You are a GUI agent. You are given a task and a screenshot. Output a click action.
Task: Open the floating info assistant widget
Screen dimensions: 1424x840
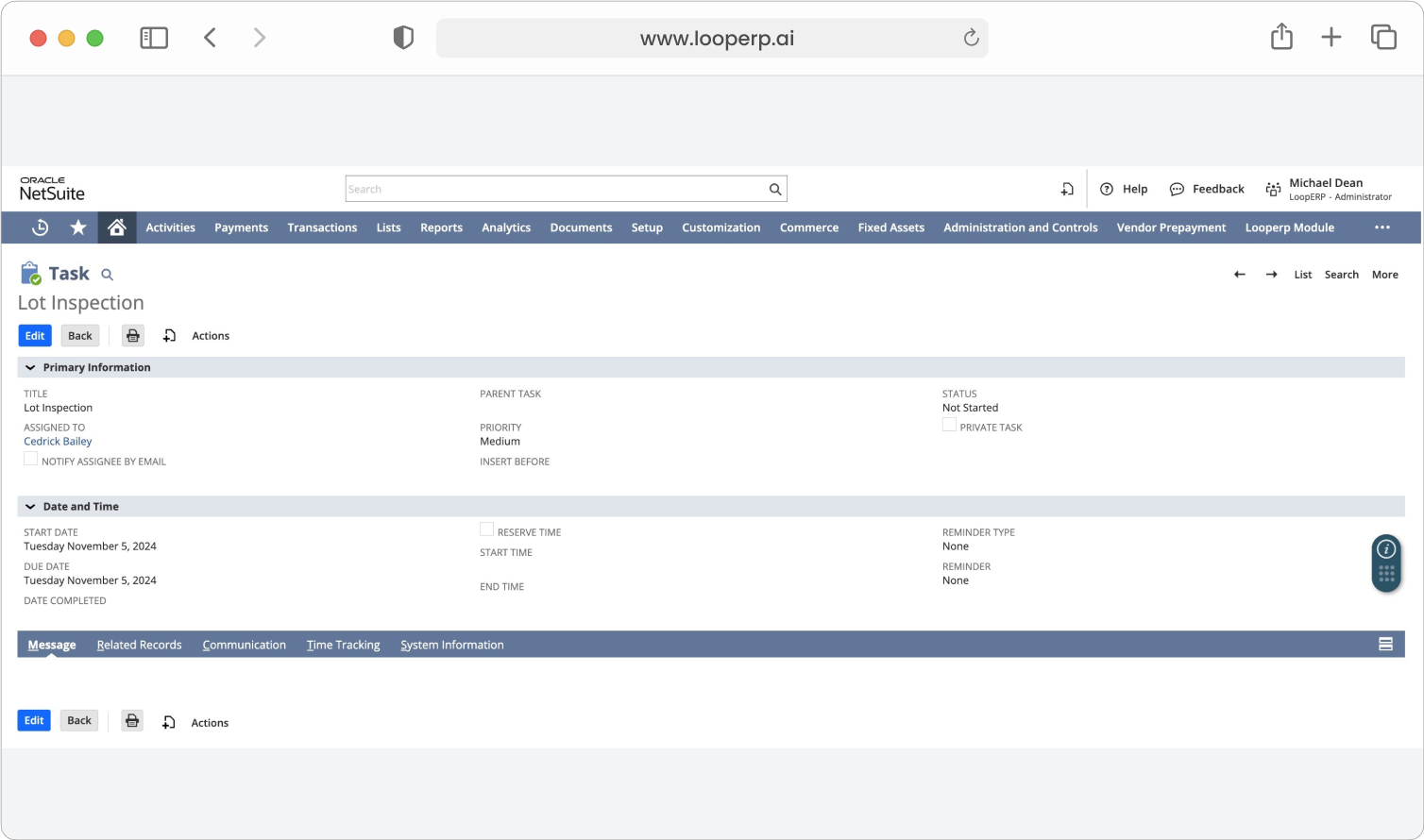click(1386, 563)
